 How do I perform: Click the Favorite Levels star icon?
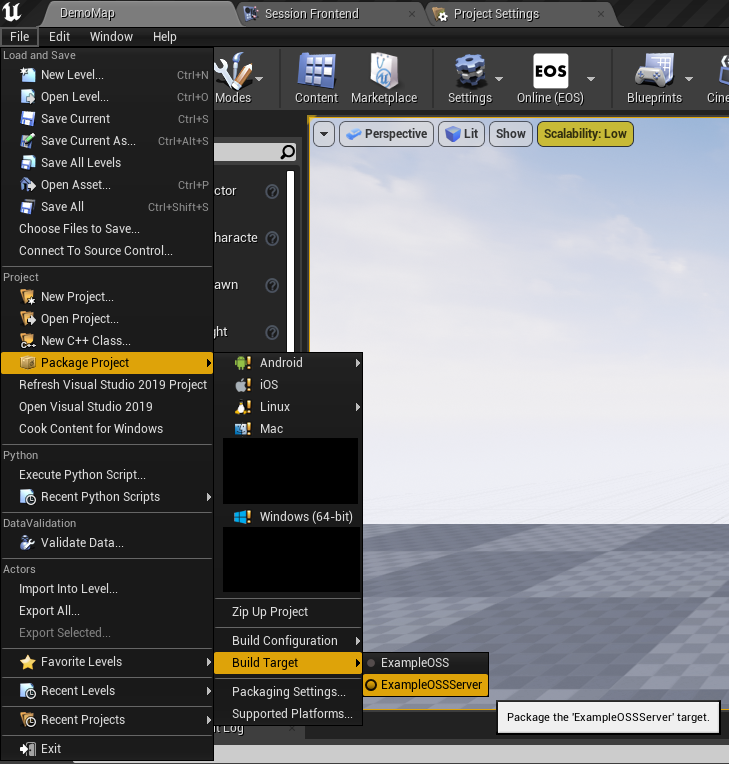click(27, 662)
